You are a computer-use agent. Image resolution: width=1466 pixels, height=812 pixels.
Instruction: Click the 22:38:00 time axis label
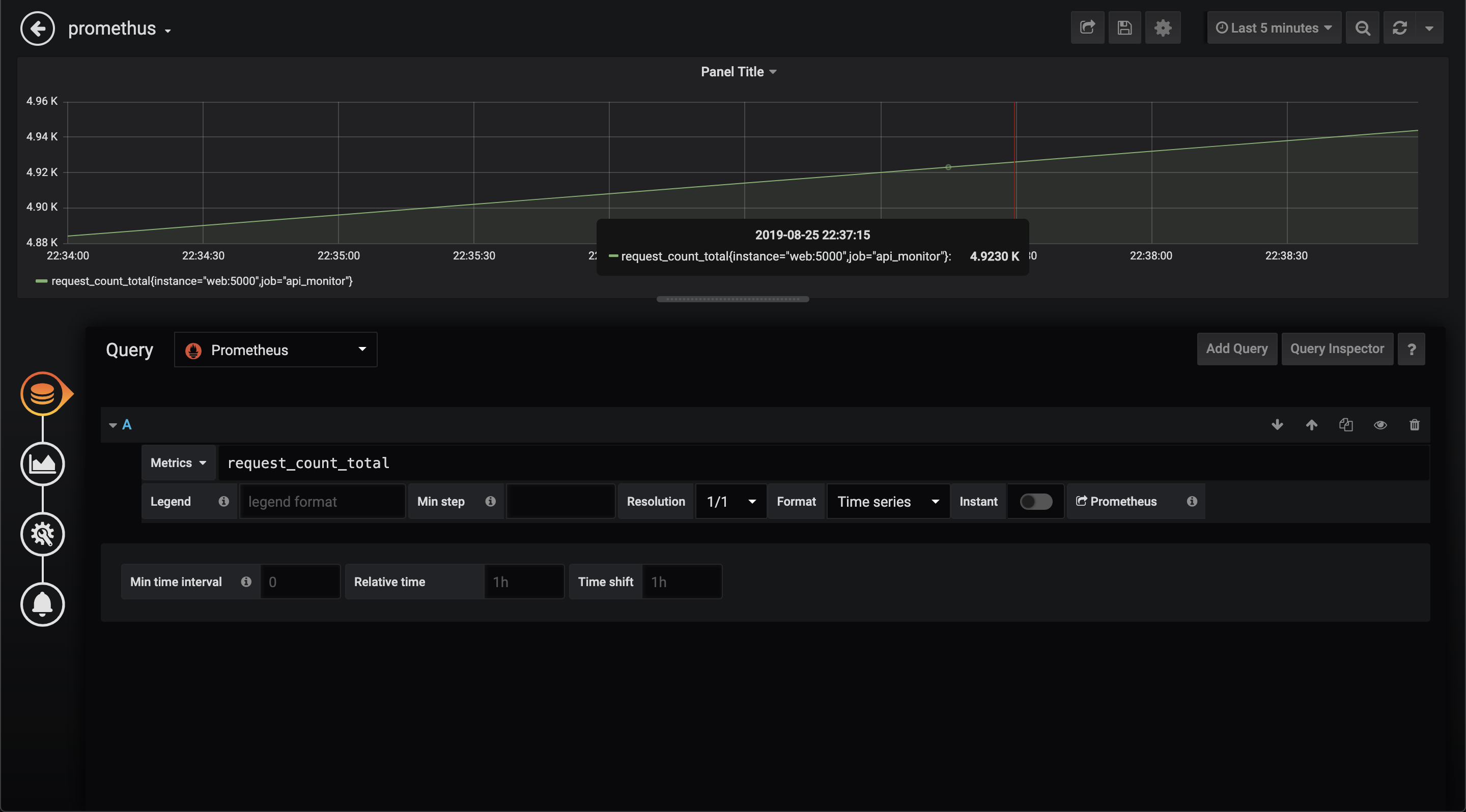click(1151, 256)
